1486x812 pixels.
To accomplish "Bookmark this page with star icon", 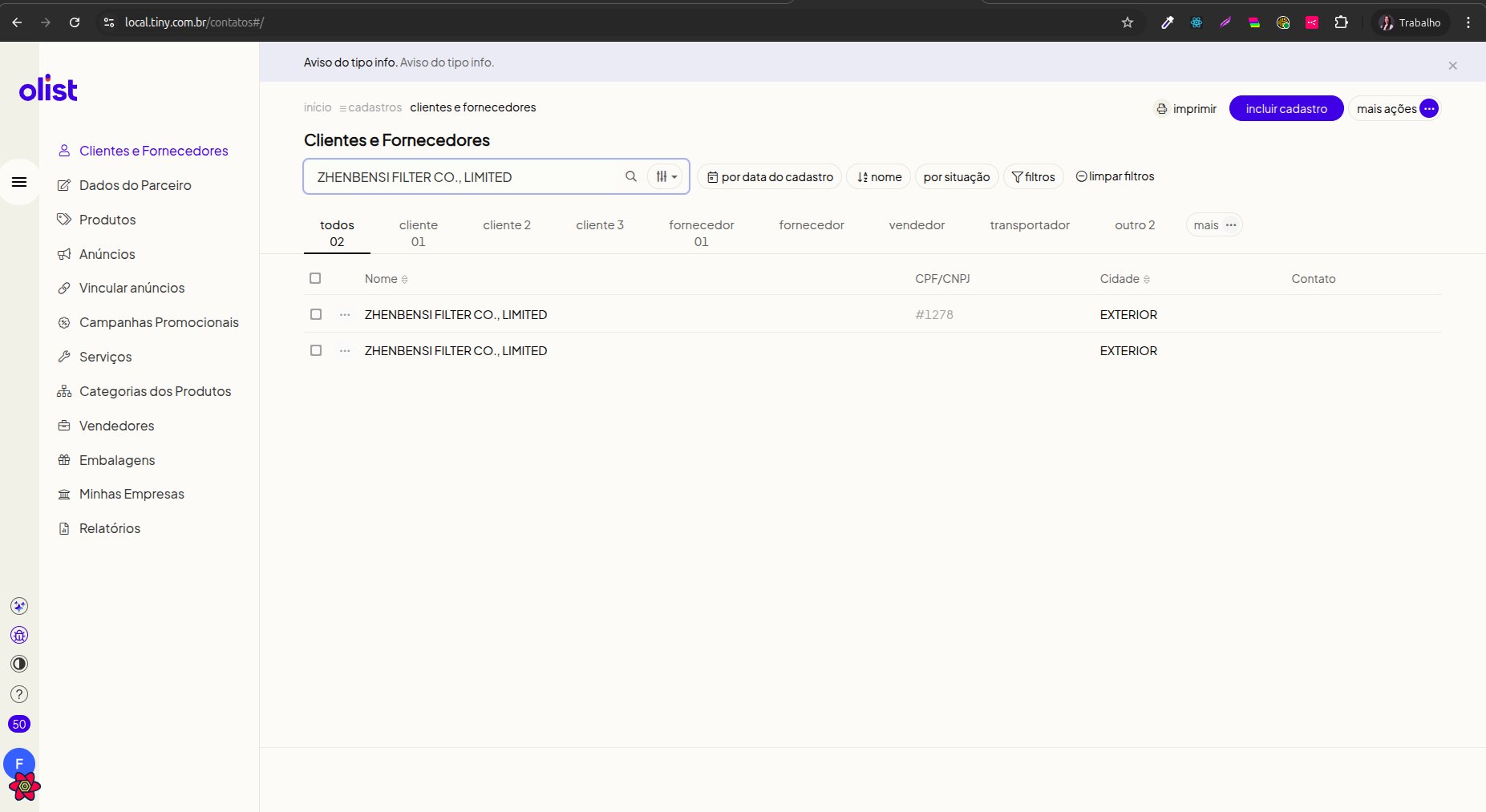I will [x=1128, y=22].
